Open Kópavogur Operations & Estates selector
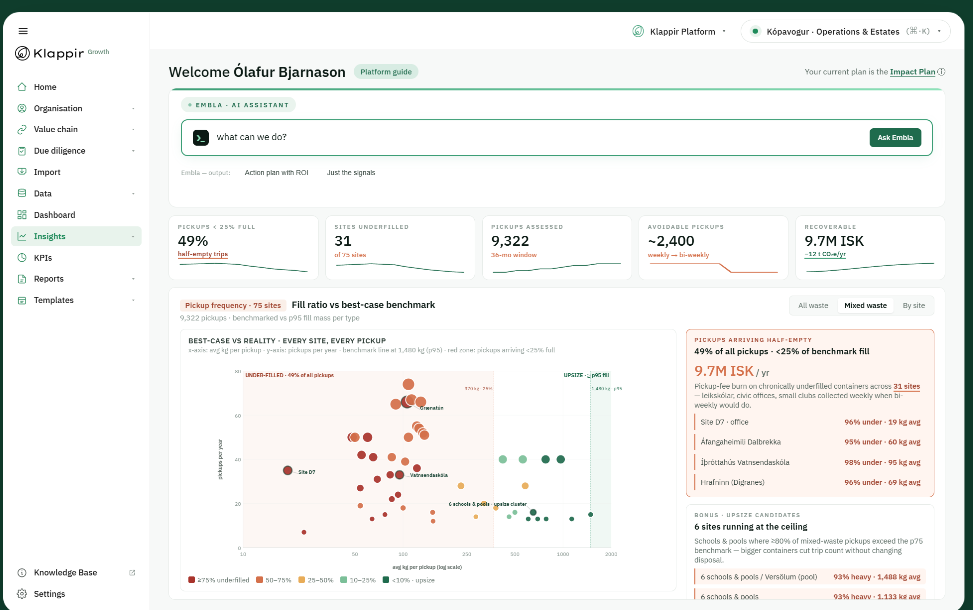973x610 pixels. [x=845, y=31]
